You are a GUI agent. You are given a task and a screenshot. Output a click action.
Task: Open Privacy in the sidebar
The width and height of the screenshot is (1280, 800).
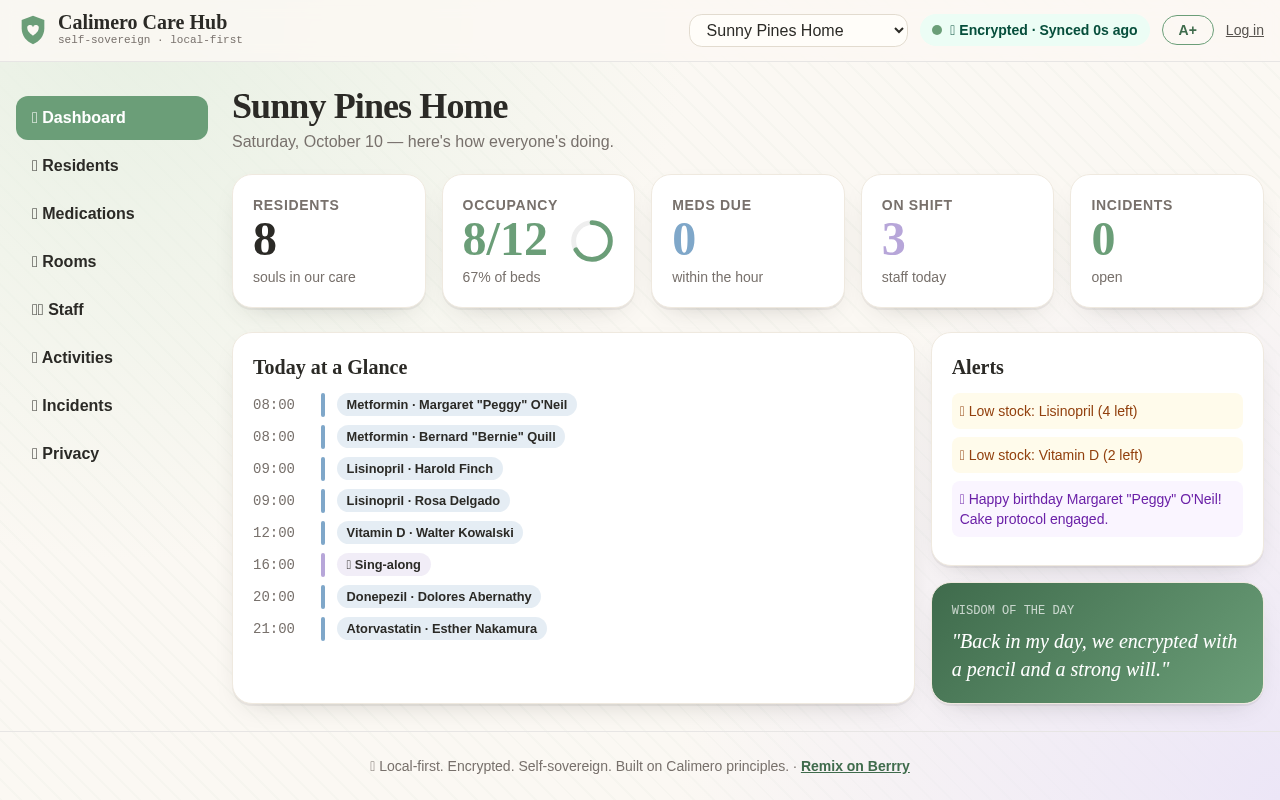(x=112, y=454)
